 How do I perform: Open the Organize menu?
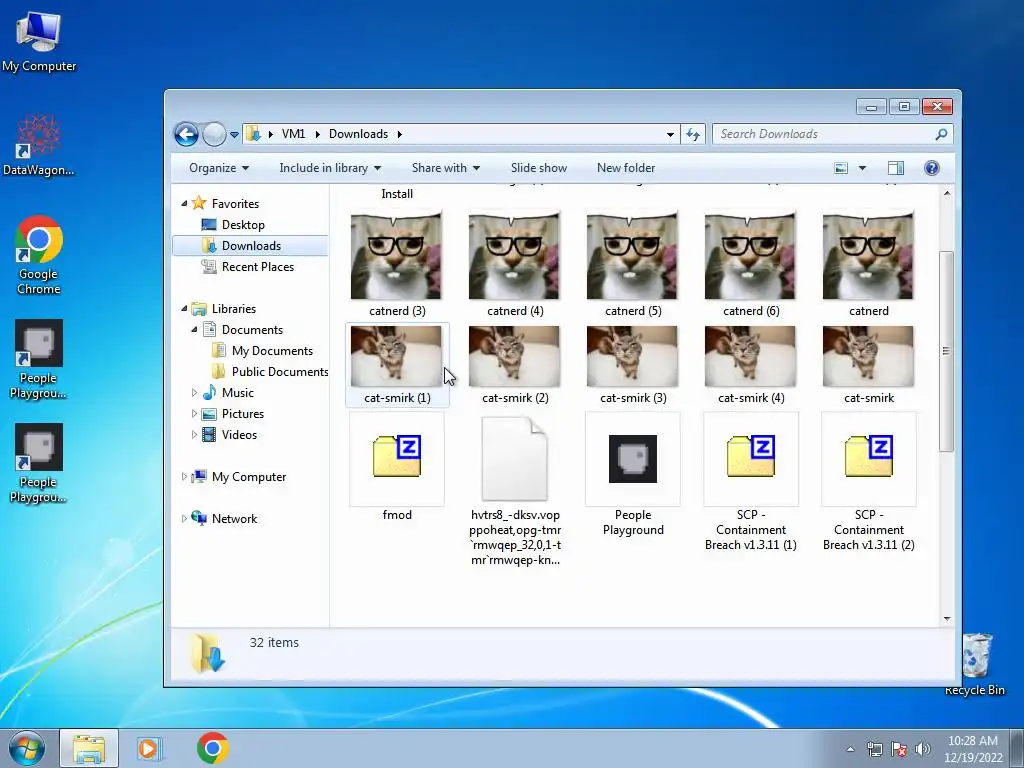(x=219, y=168)
